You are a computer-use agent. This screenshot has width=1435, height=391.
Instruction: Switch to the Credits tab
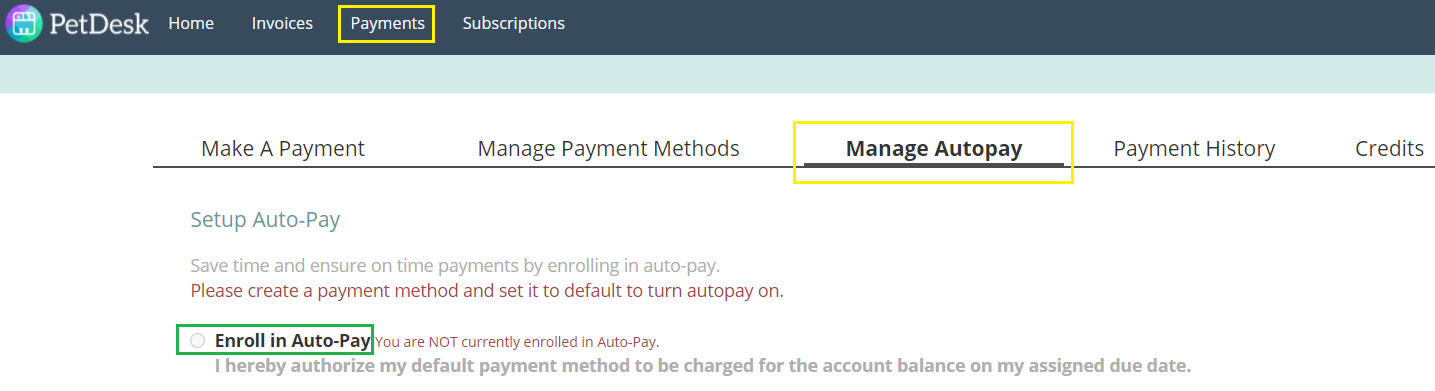tap(1389, 149)
